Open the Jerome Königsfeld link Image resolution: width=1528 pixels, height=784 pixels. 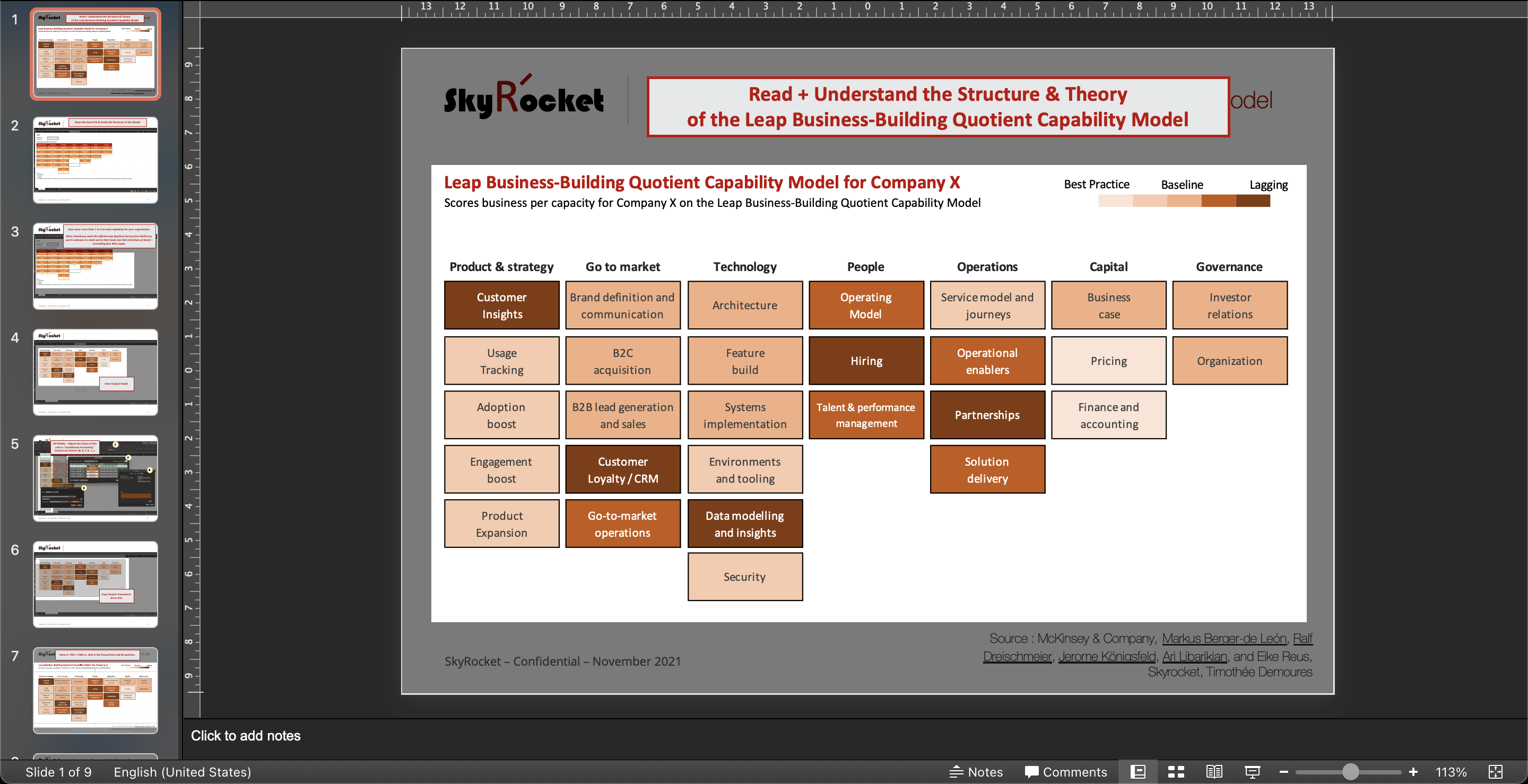tap(1107, 656)
